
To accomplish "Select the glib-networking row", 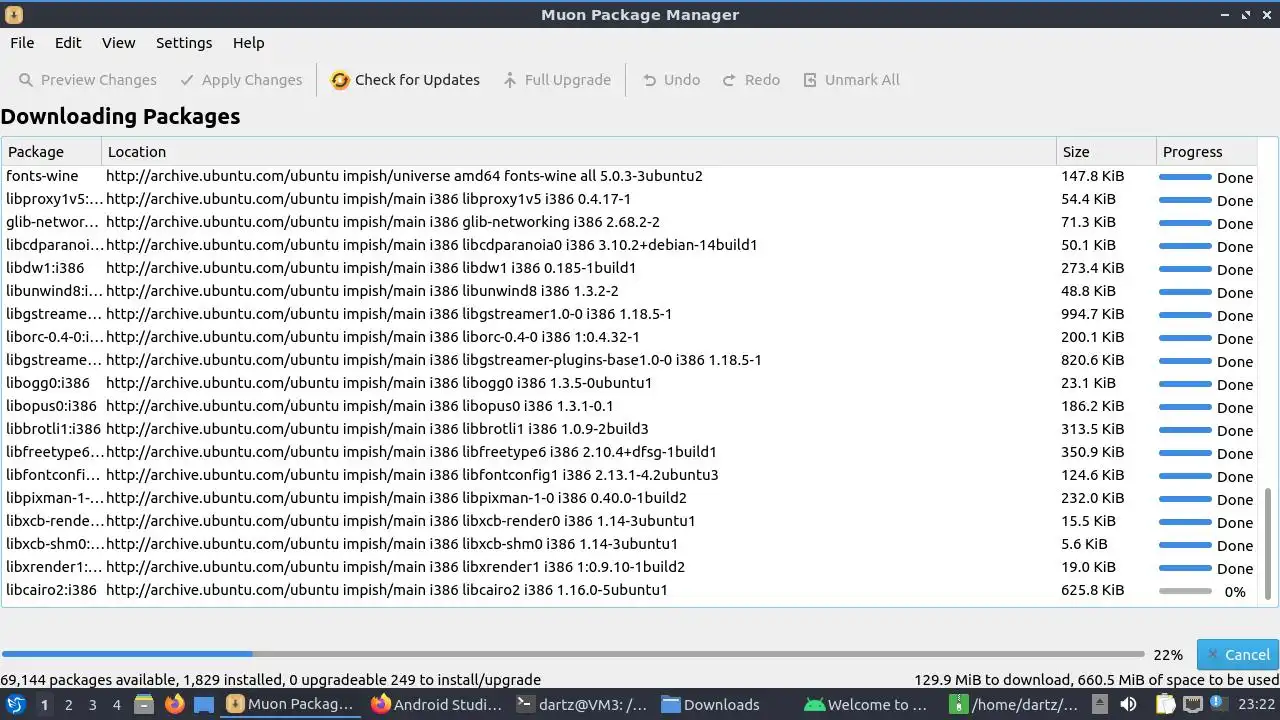I will [x=630, y=222].
